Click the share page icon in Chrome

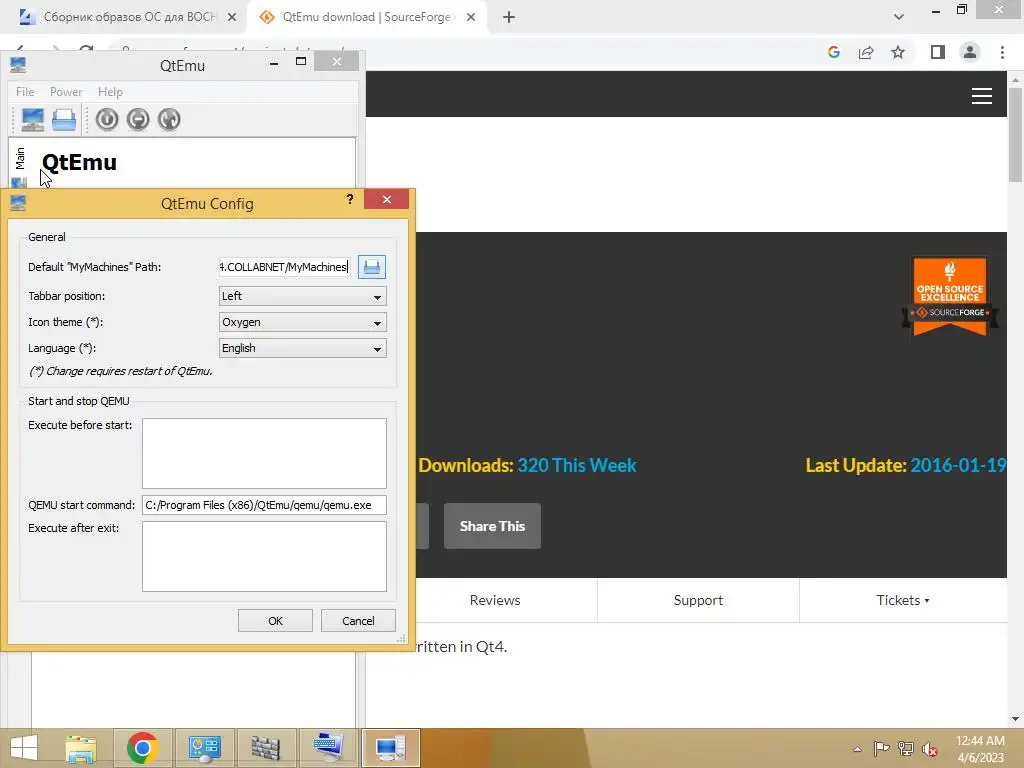866,52
